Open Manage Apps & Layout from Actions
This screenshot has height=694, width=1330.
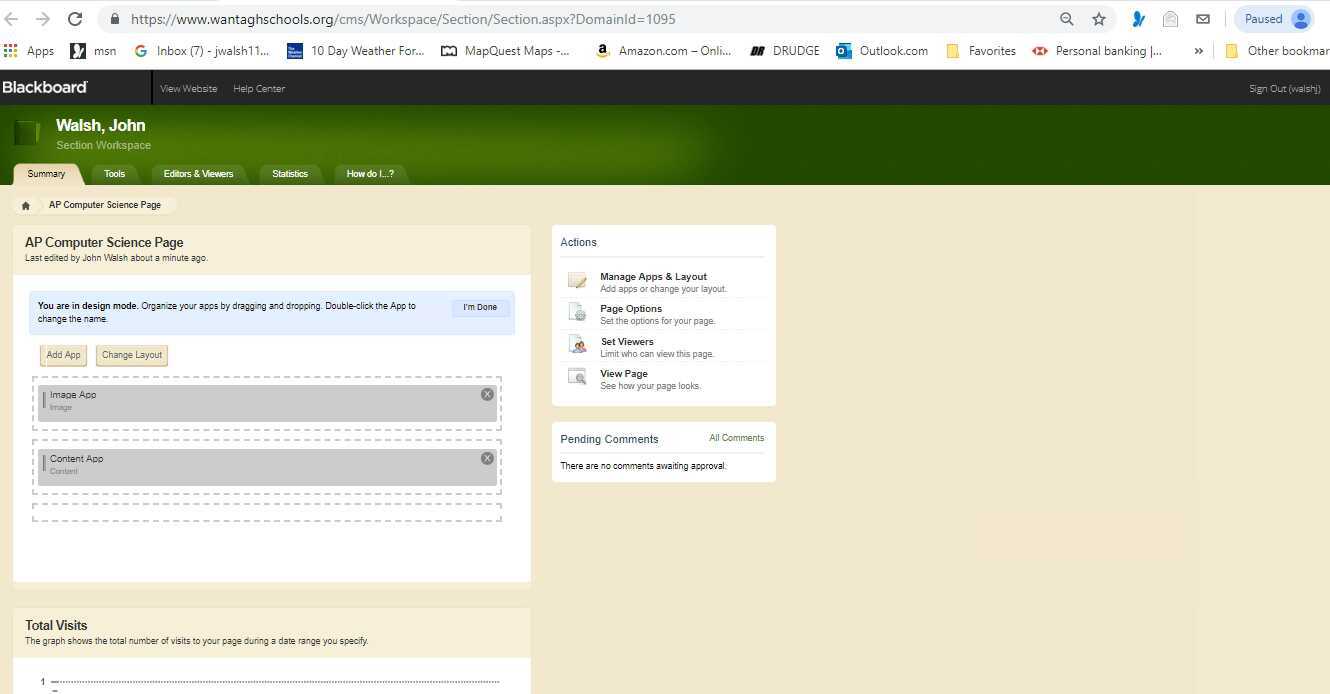click(x=653, y=276)
